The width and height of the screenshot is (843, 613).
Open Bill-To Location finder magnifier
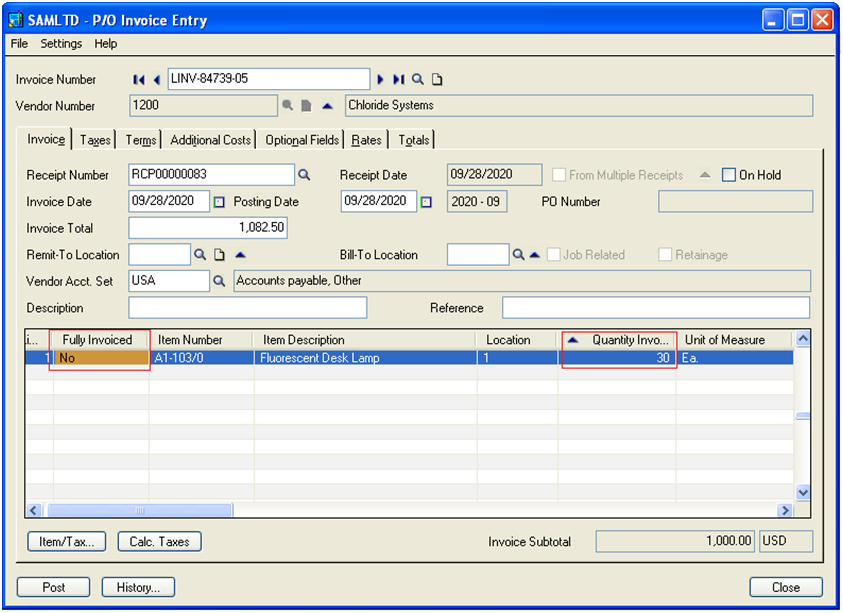pyautogui.click(x=518, y=254)
